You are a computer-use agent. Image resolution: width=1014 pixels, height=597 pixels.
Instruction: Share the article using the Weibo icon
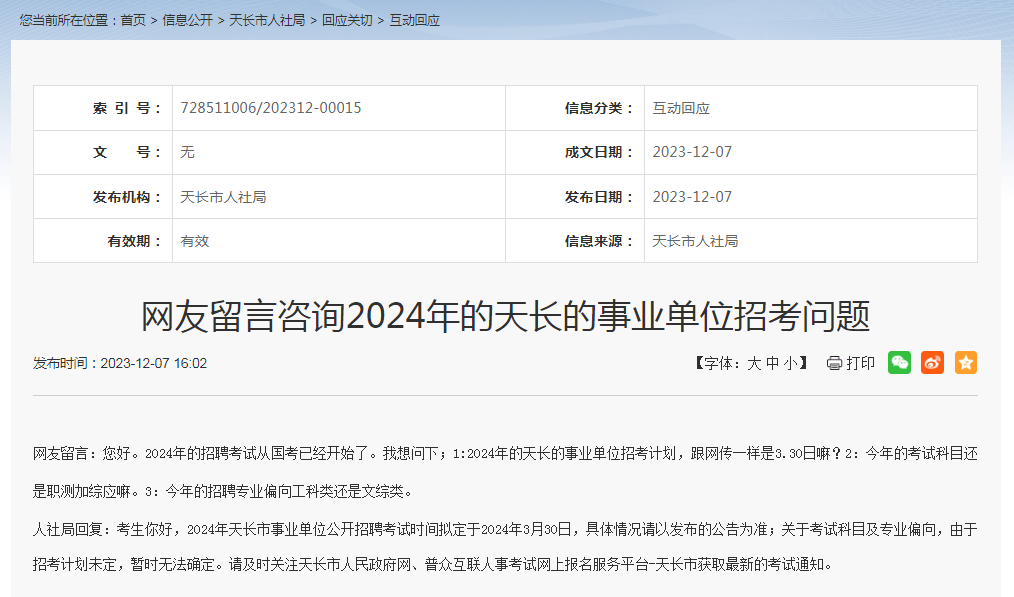(932, 363)
